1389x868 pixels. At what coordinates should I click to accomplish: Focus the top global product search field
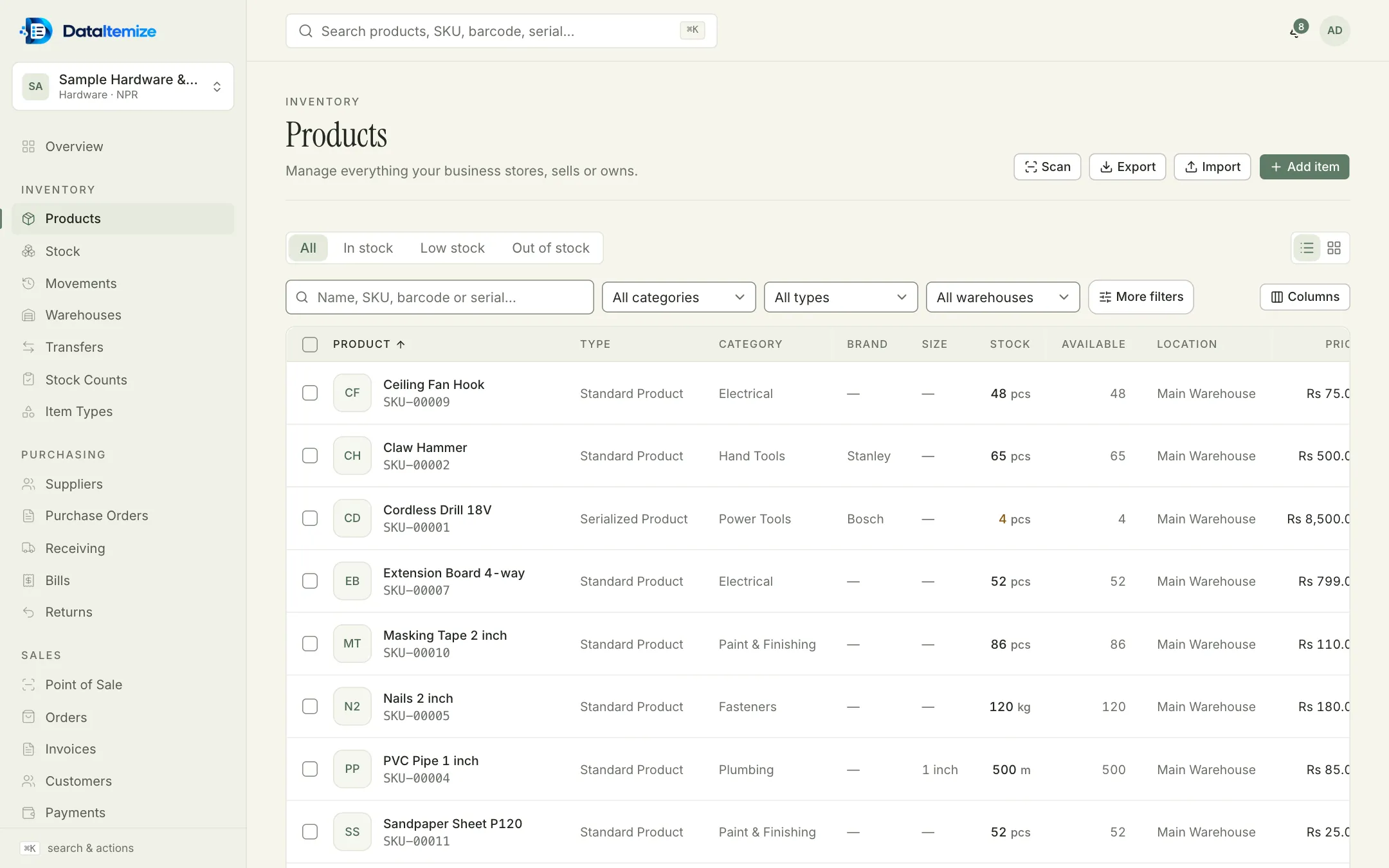(x=501, y=31)
